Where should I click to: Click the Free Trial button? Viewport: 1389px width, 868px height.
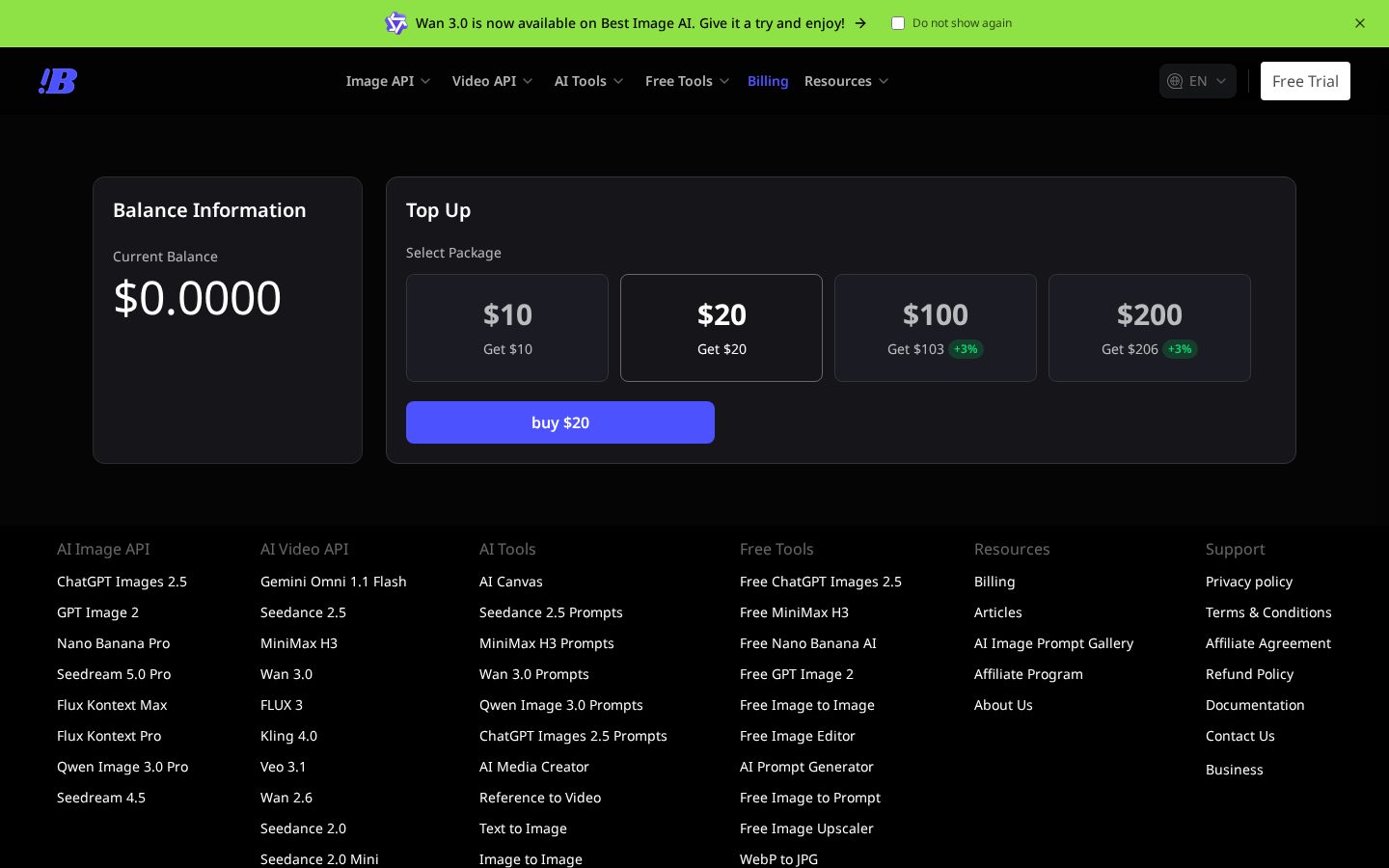pyautogui.click(x=1305, y=81)
